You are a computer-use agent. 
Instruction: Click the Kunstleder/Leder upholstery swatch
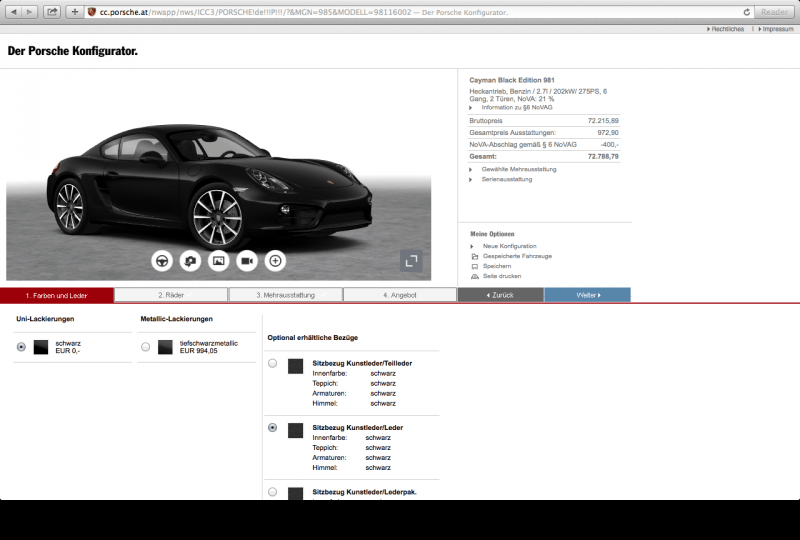pyautogui.click(x=295, y=430)
